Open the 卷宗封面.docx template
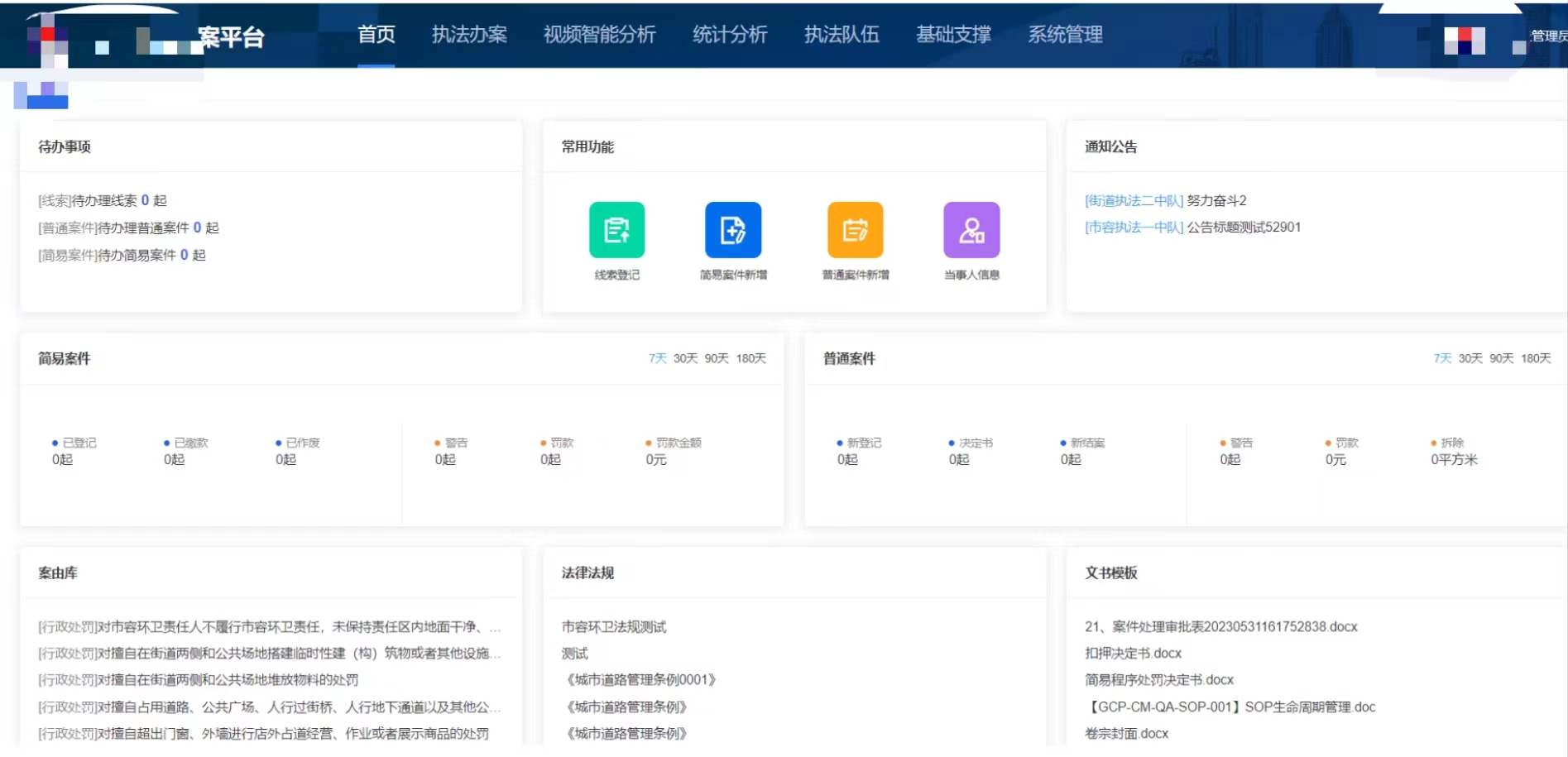This screenshot has height=757, width=1568. click(1127, 734)
